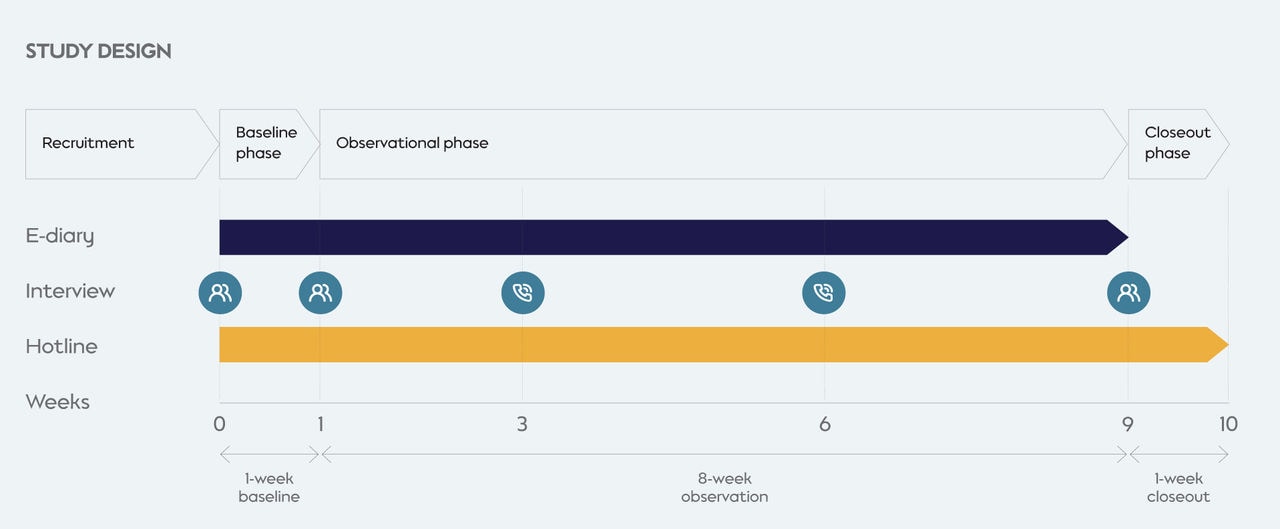This screenshot has width=1280, height=529.
Task: Click week 10 at the end of the timeline
Action: tap(1228, 424)
